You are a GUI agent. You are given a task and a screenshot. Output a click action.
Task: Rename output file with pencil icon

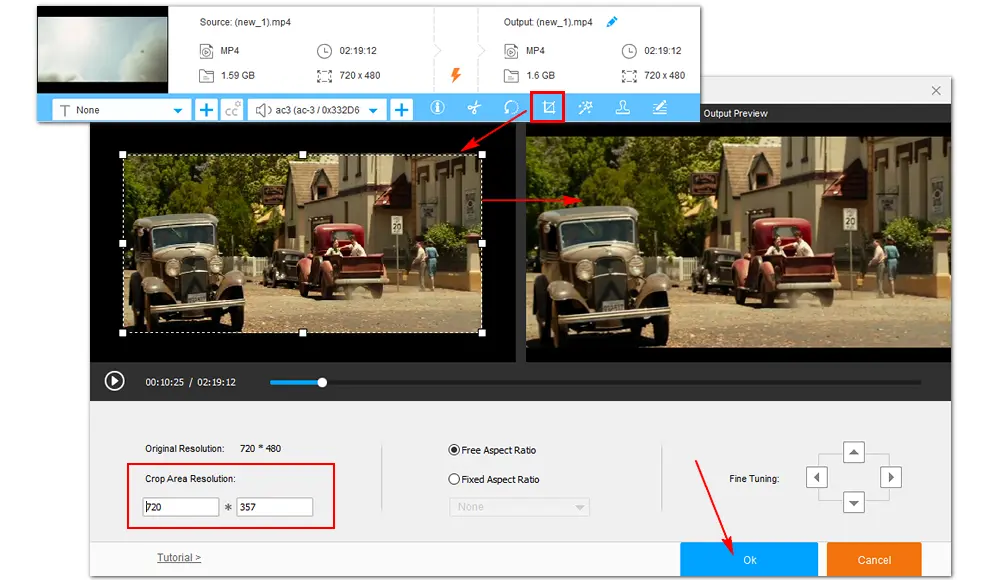(x=612, y=22)
